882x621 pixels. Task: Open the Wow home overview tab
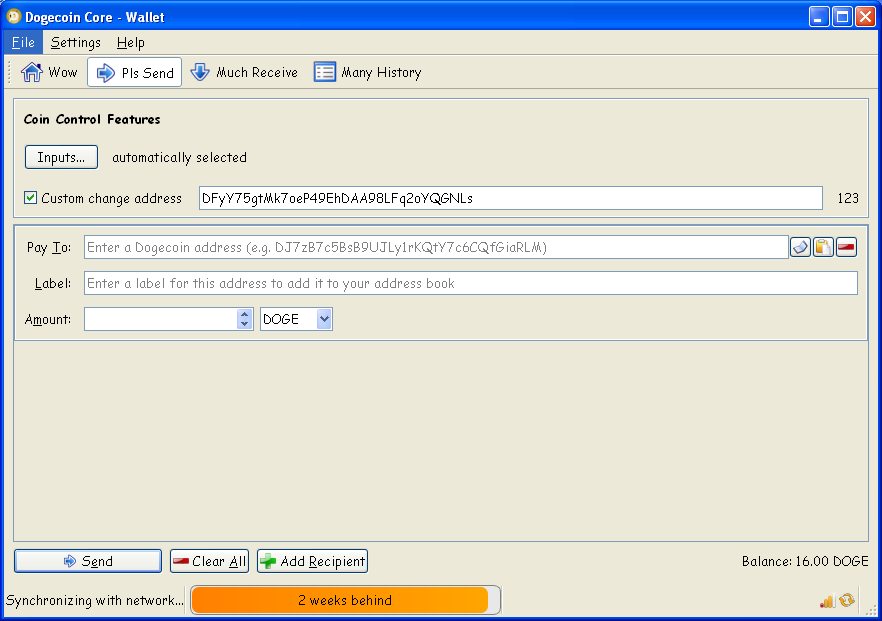click(x=49, y=72)
